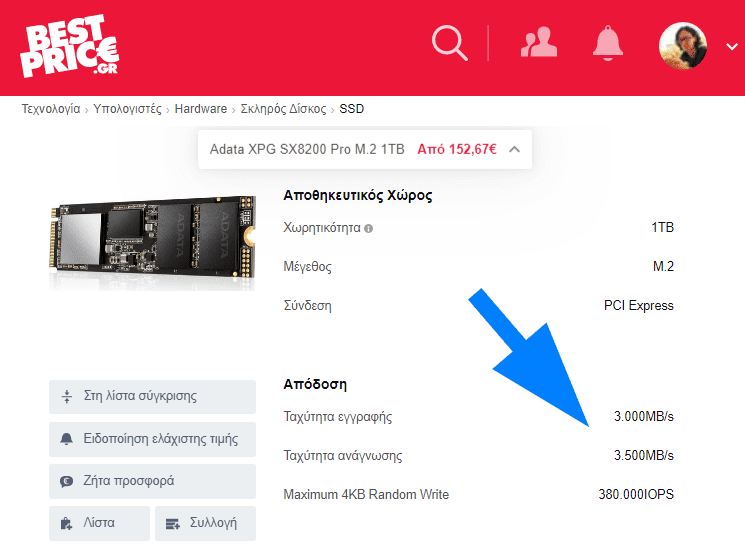This screenshot has height=552, width=745.
Task: Add to Στη λίστα σύγκρισης
Action: click(152, 397)
